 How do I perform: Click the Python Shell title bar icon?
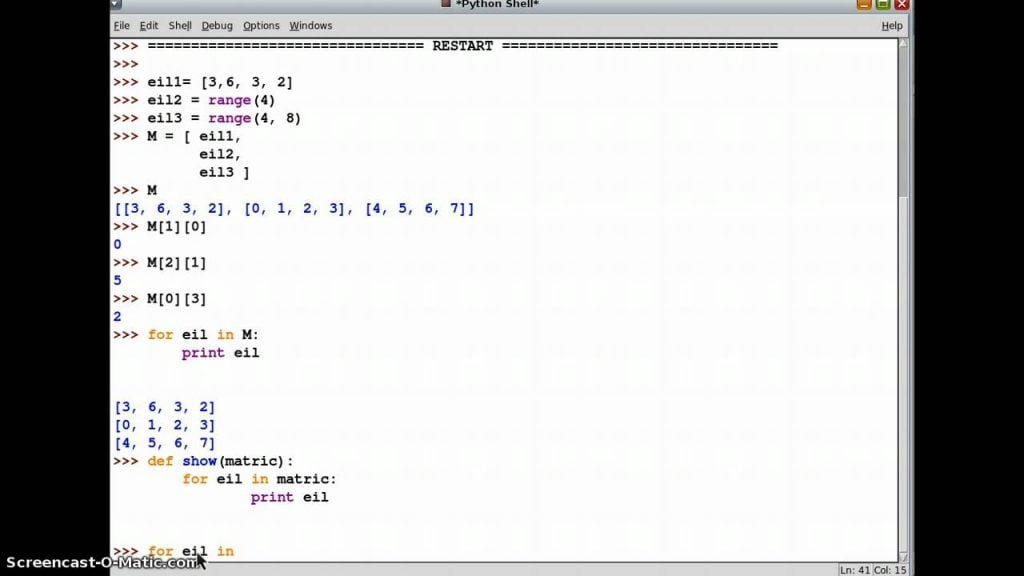pyautogui.click(x=446, y=4)
